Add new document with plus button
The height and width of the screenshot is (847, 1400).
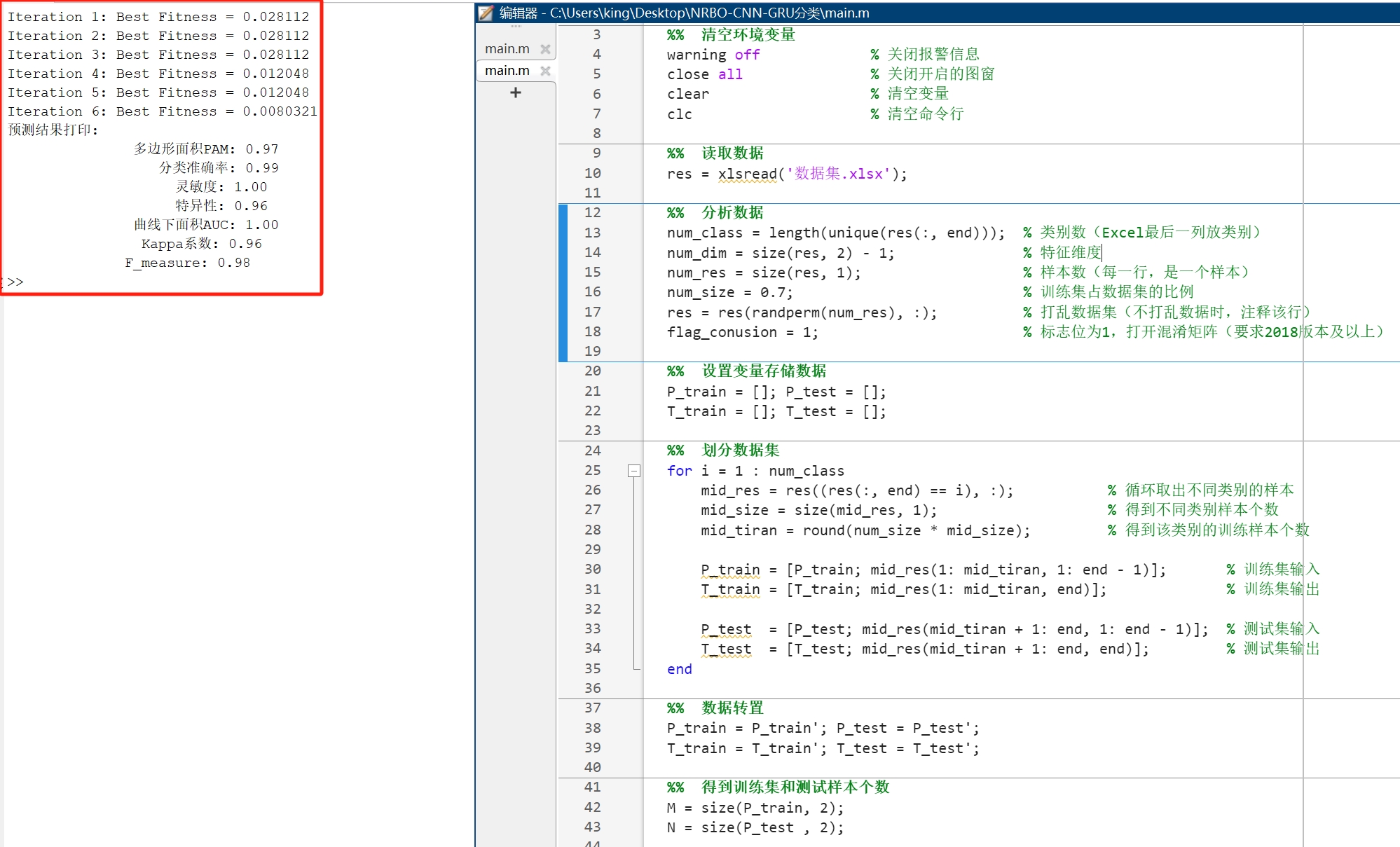pos(516,92)
